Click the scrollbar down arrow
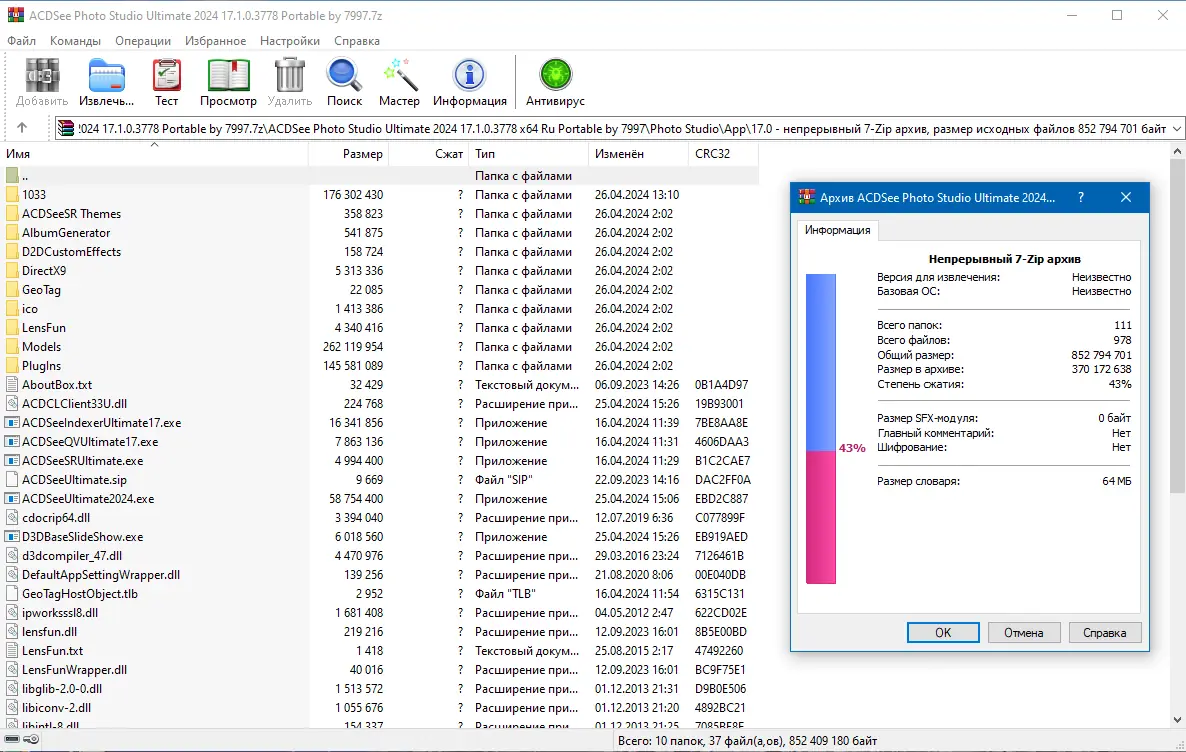Screen dimensions: 1186x752 tap(1177, 719)
